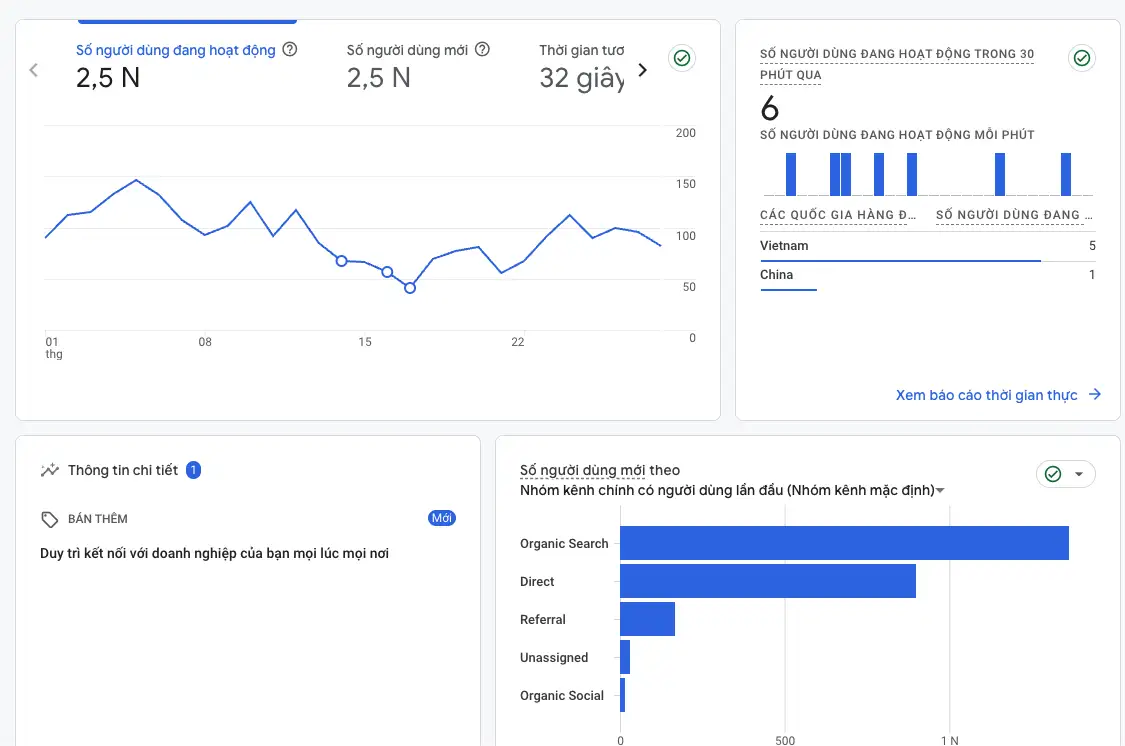Screen dimensions: 1125x746
Task: Click the insights count badge showing 1
Action: pyautogui.click(x=193, y=470)
